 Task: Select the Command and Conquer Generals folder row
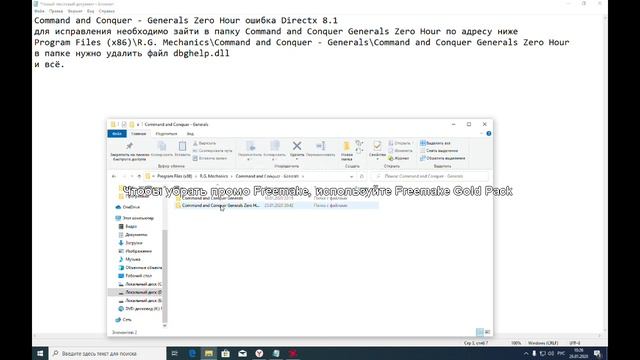point(276,198)
